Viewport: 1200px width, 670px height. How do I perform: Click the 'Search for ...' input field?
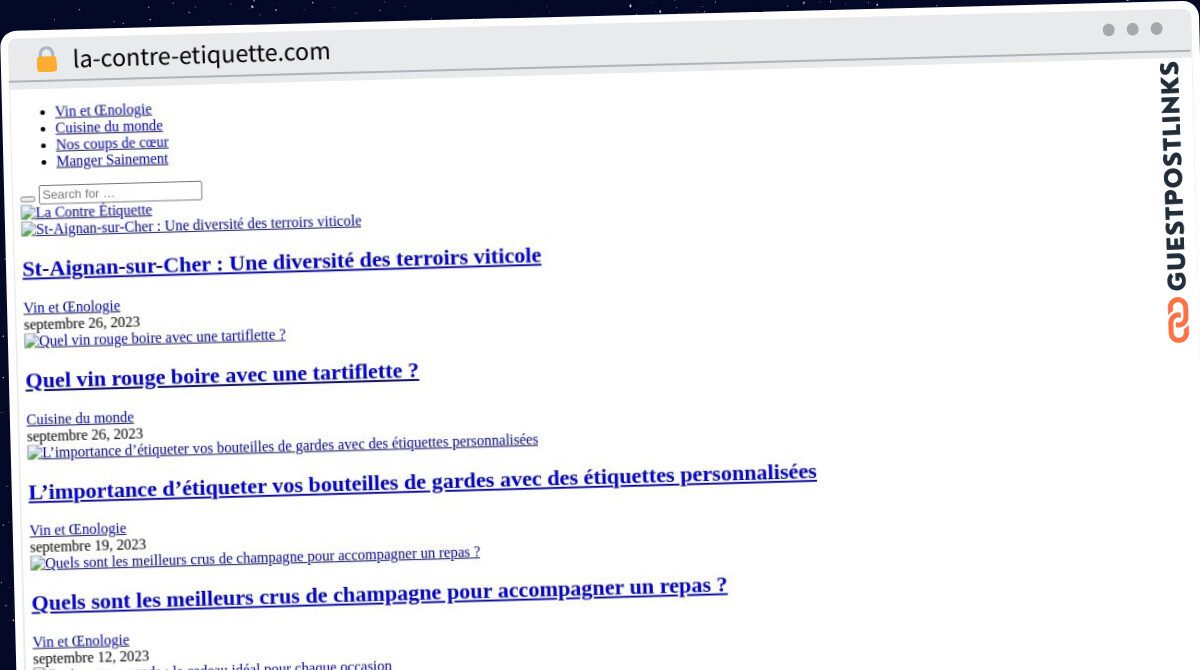[x=120, y=192]
